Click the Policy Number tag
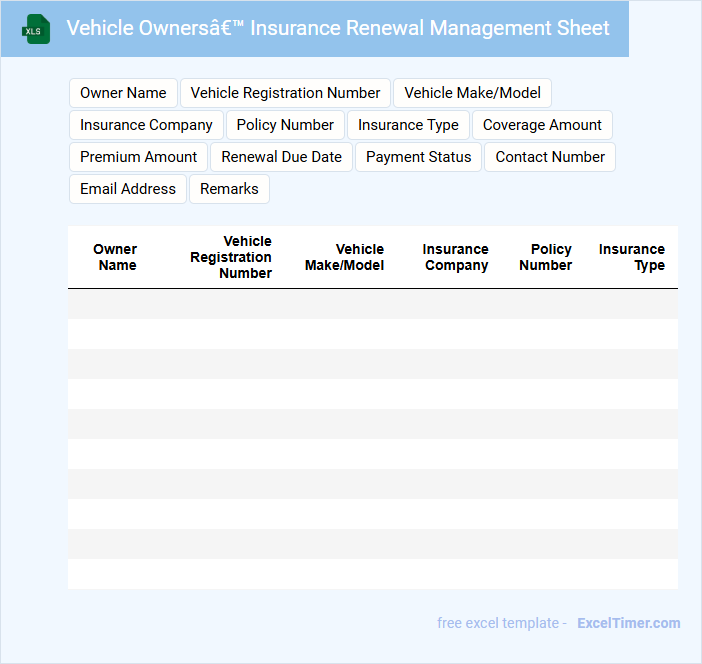 pyautogui.click(x=285, y=125)
